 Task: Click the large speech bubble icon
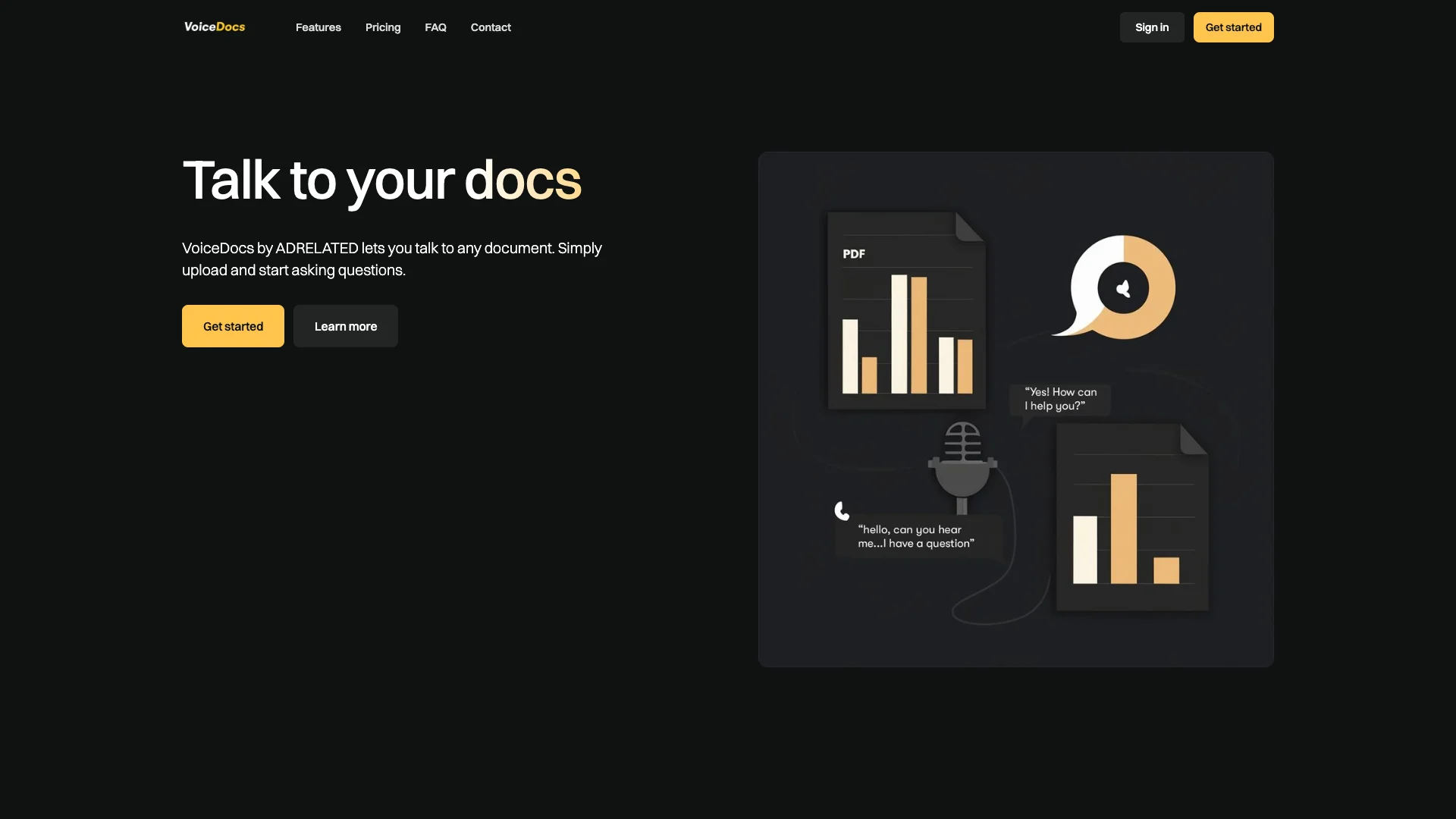(1115, 288)
